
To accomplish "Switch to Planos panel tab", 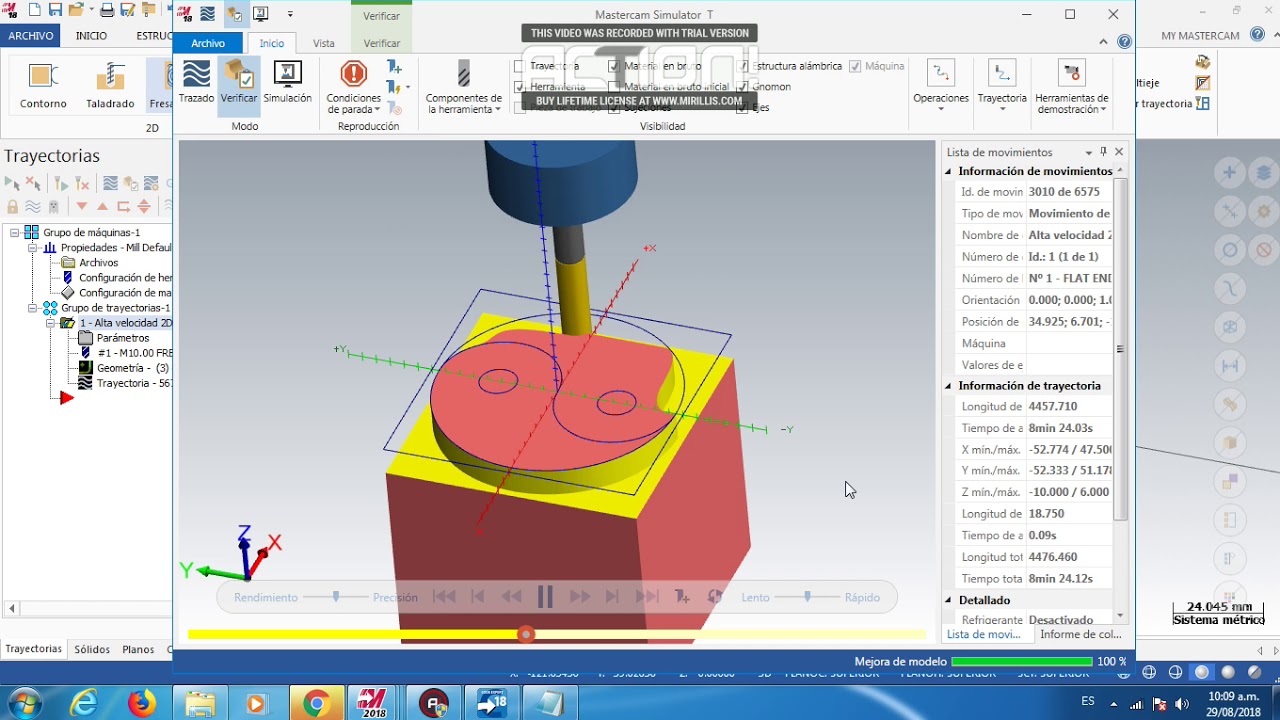I will pos(138,649).
